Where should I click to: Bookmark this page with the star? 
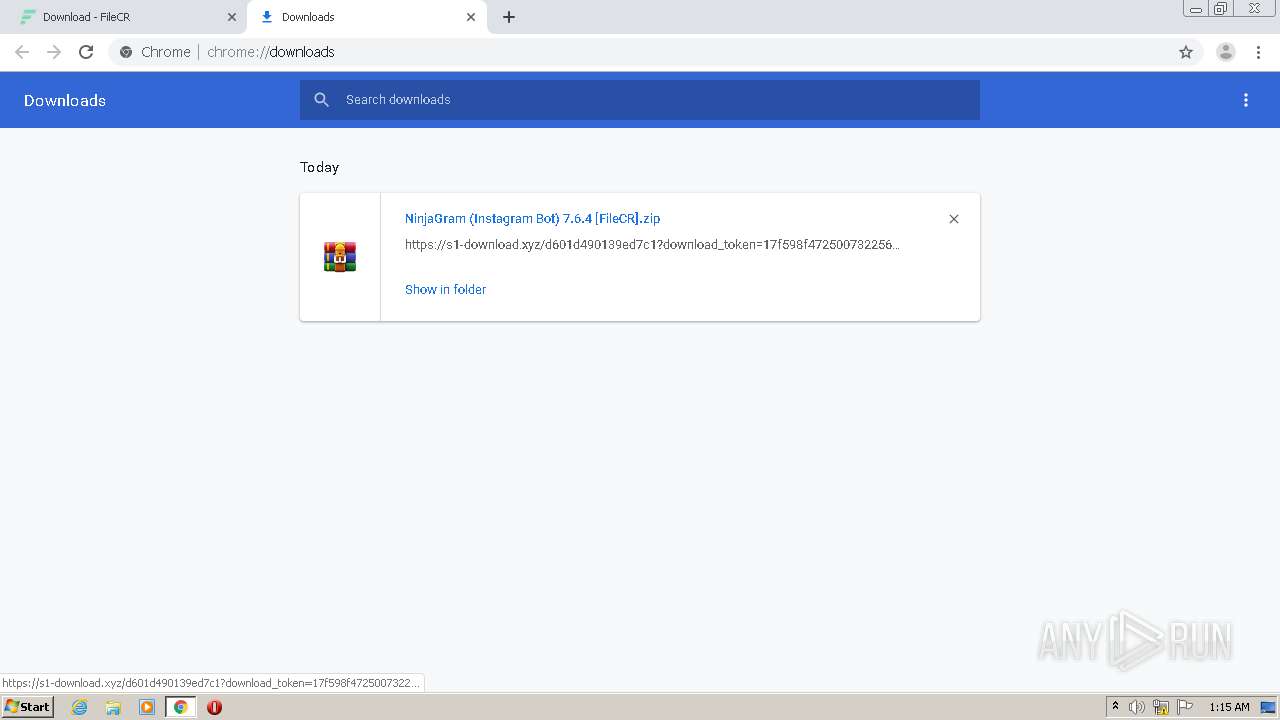(x=1186, y=52)
